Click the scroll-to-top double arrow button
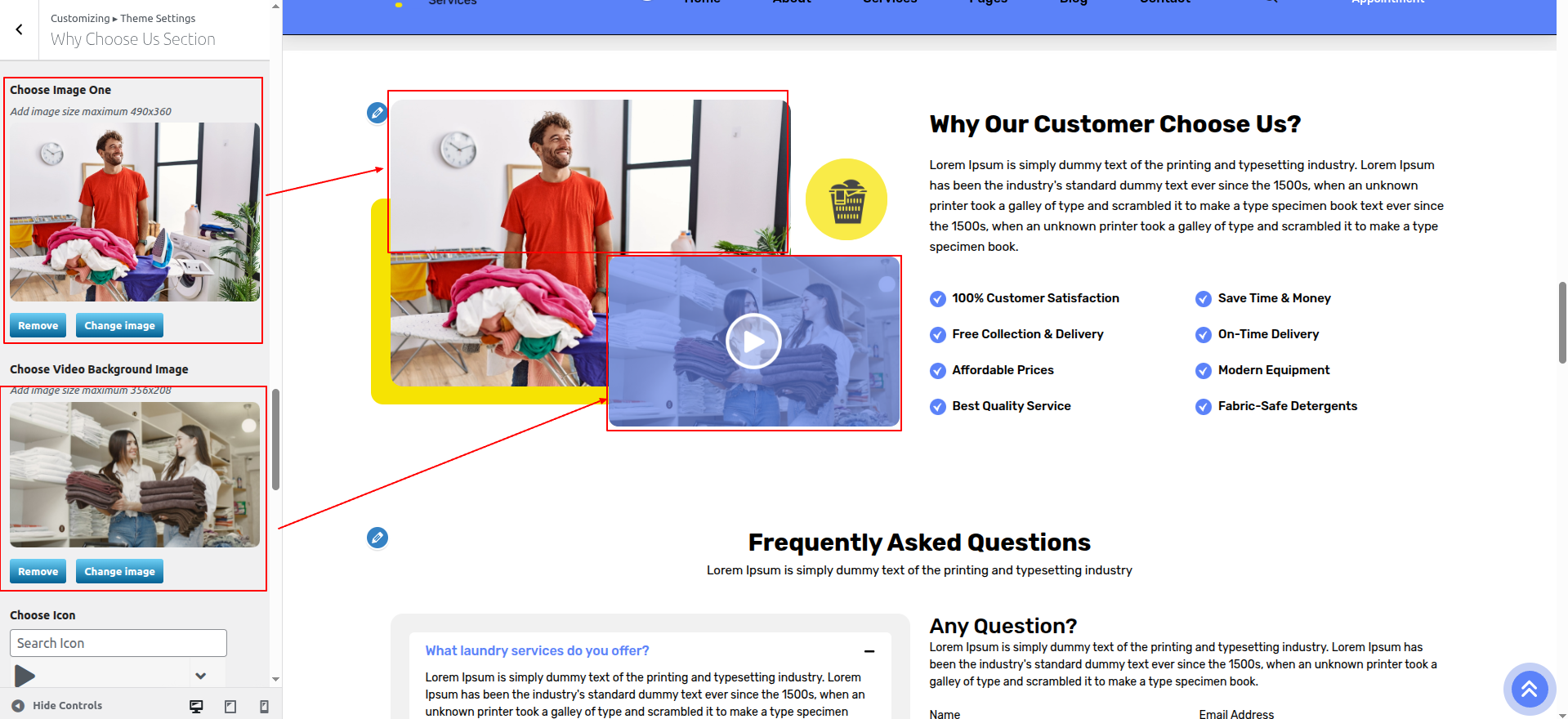1568x719 pixels. pos(1529,690)
